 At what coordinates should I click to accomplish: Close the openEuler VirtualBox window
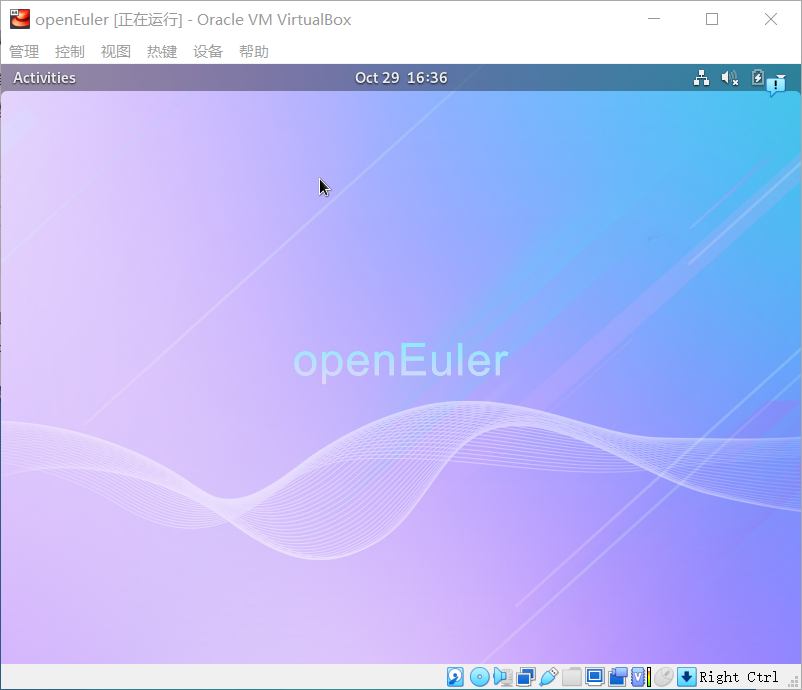pyautogui.click(x=771, y=19)
